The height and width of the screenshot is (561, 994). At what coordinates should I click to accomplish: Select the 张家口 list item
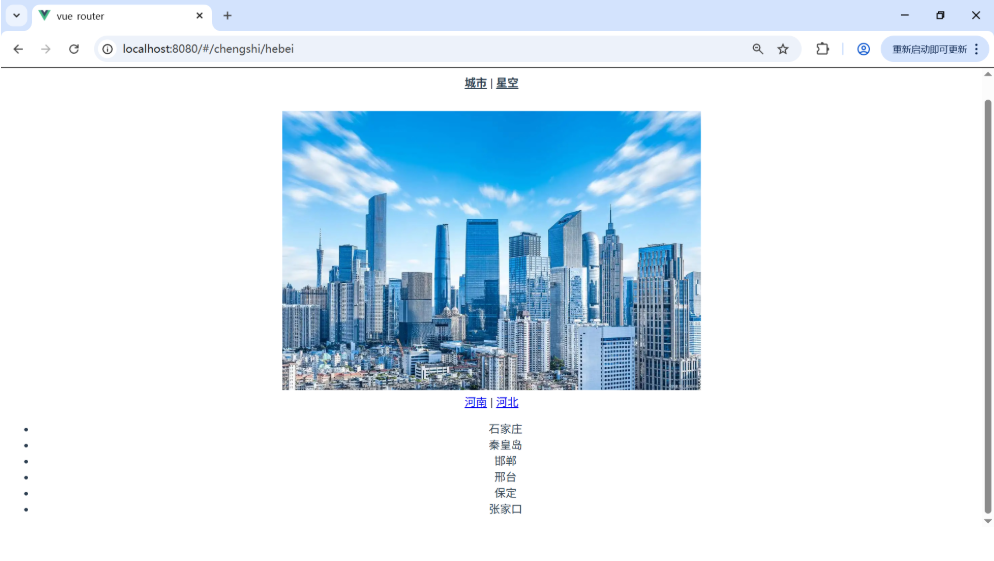coord(505,509)
